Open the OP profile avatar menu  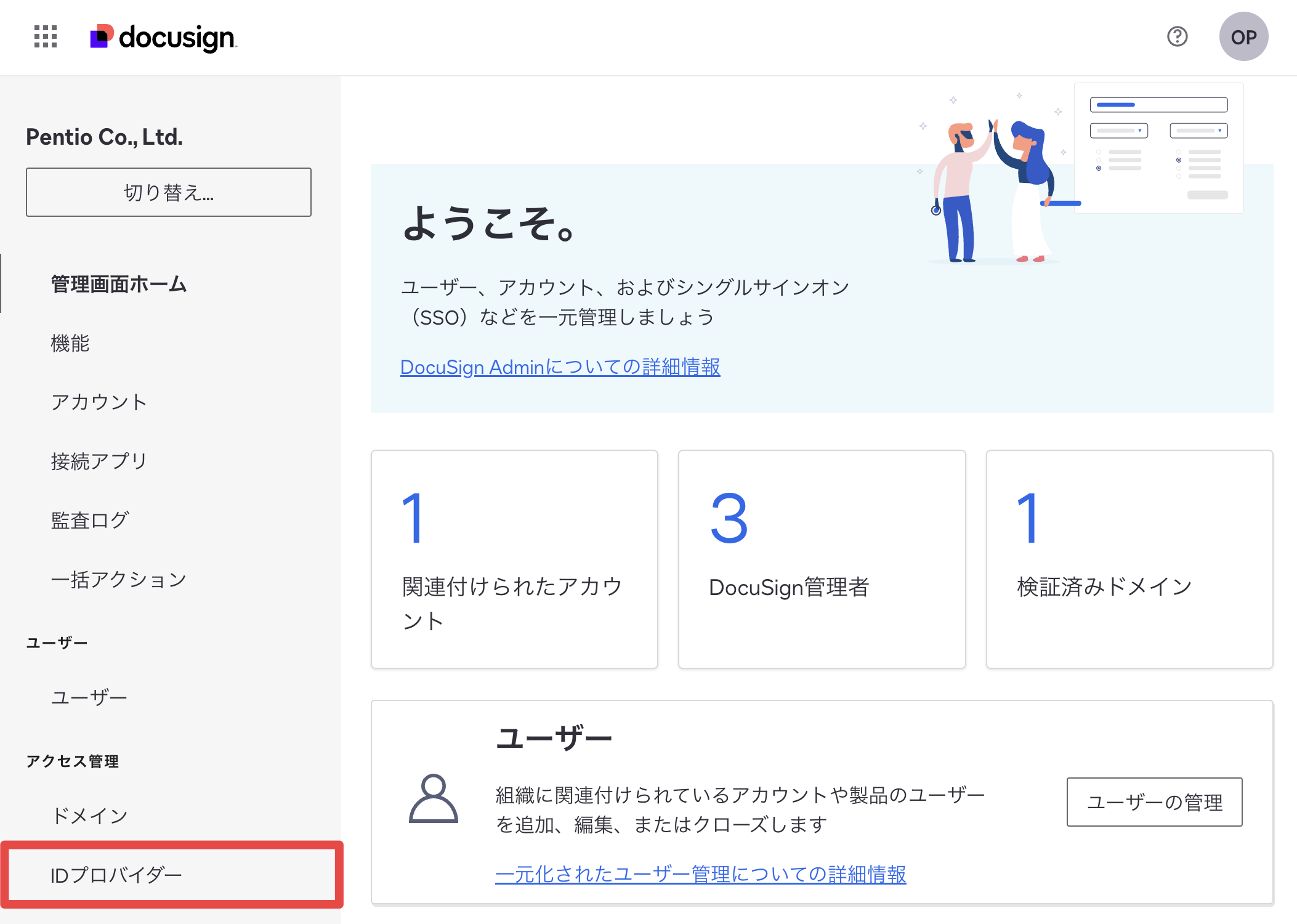click(x=1243, y=37)
